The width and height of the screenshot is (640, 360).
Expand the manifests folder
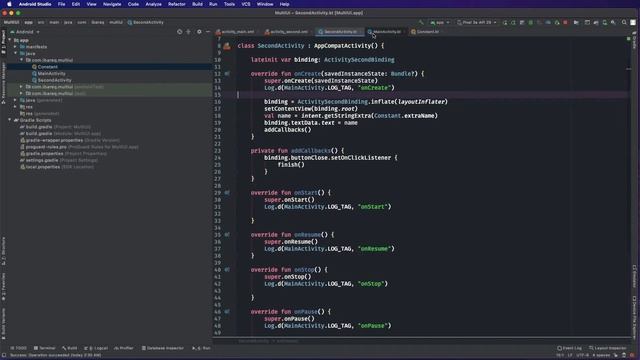point(15,47)
